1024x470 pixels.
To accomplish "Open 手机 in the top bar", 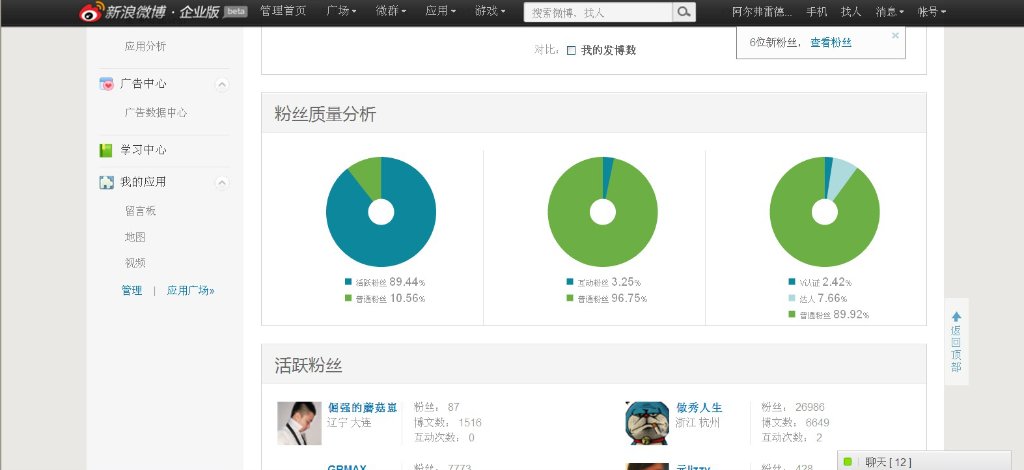I will click(816, 11).
